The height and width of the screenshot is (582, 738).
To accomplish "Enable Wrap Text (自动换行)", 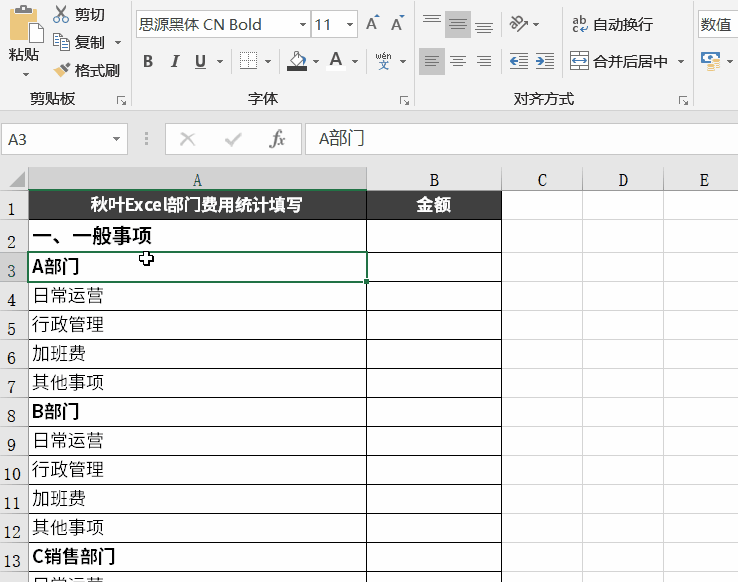I will pos(612,24).
